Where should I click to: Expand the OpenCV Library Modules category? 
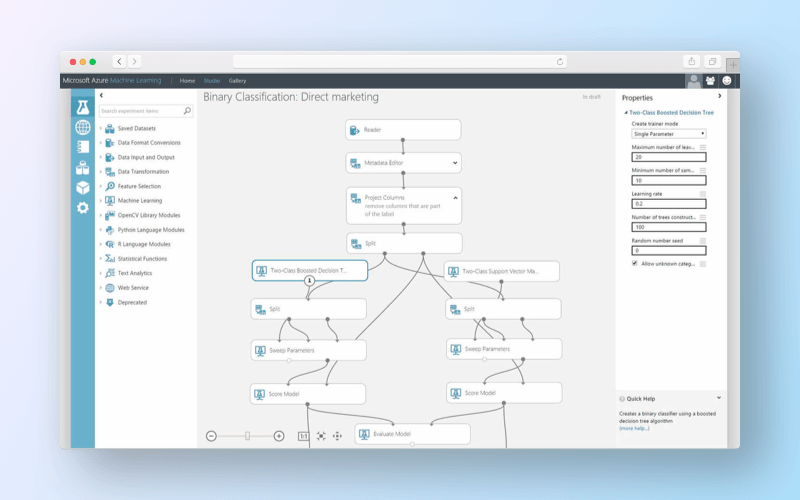tap(101, 215)
